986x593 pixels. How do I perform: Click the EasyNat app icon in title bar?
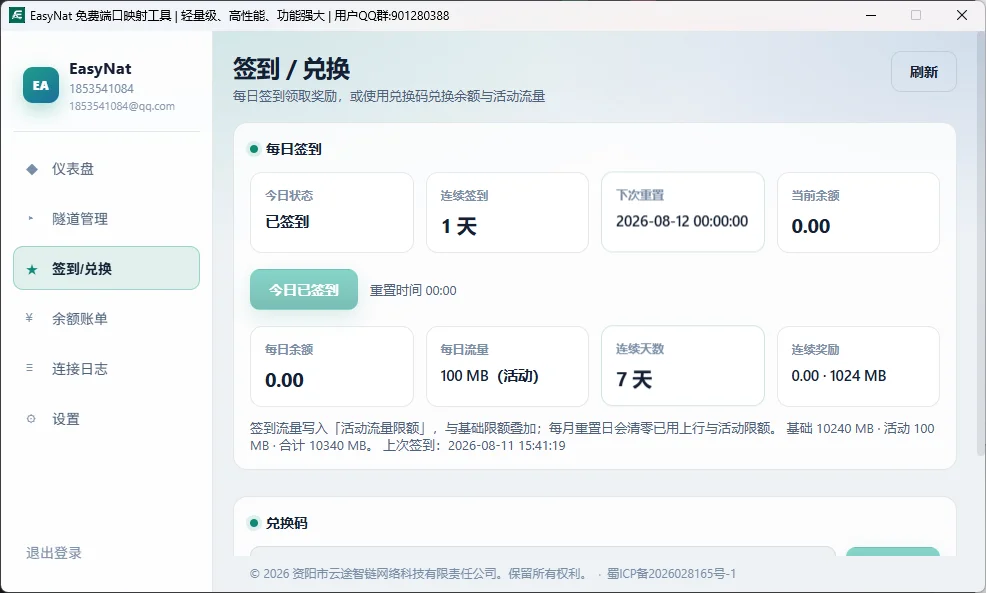coord(17,15)
